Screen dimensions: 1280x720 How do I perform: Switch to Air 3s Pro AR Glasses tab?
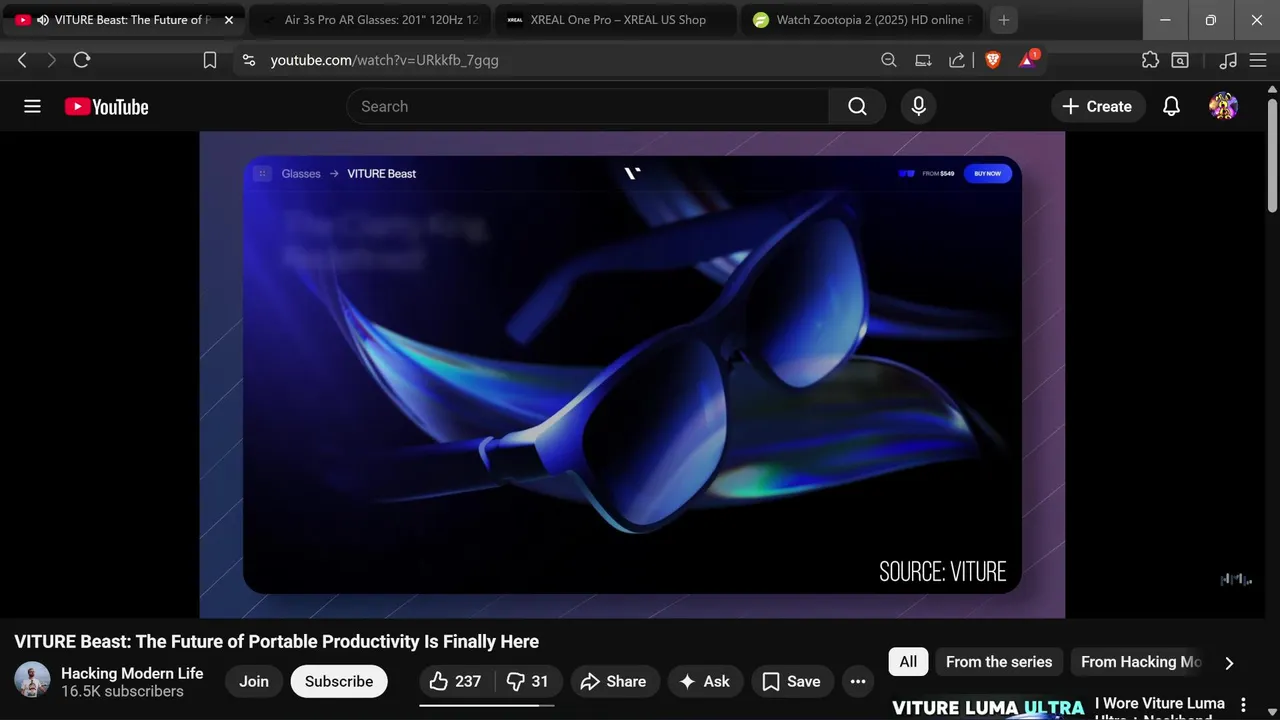[x=370, y=20]
